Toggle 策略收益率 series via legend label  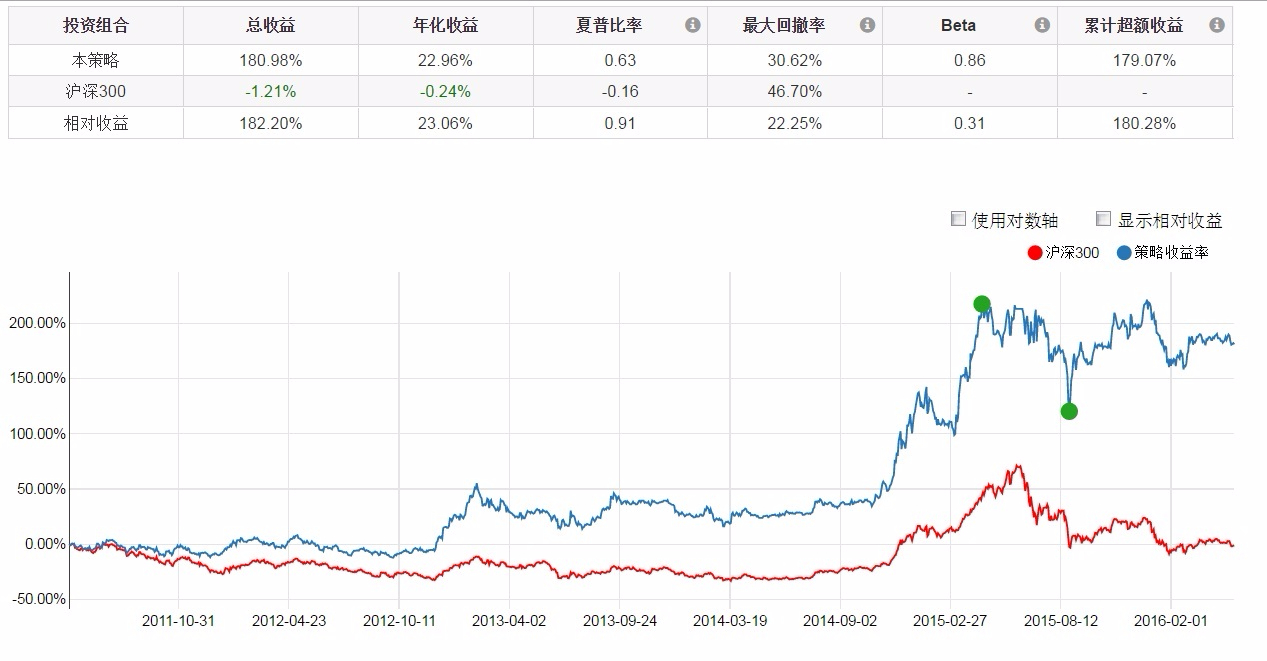(x=1171, y=253)
